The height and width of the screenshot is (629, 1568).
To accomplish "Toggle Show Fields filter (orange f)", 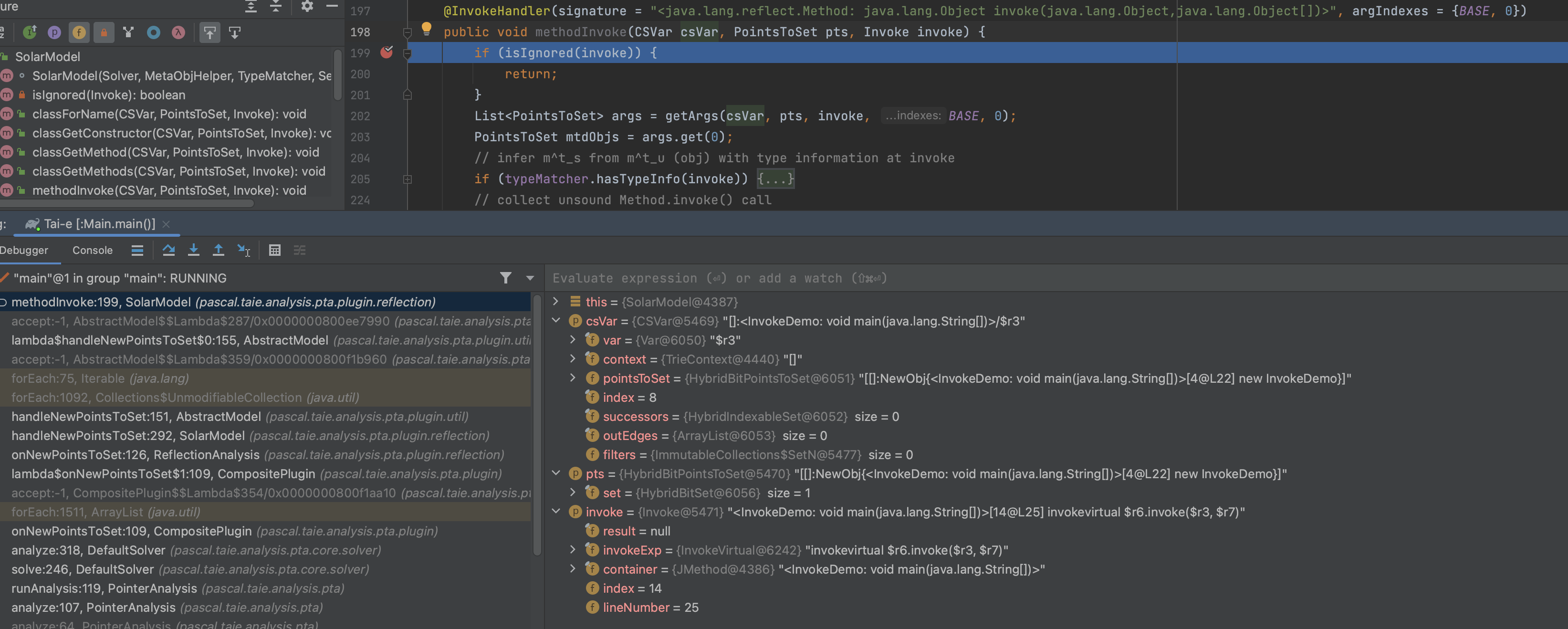I will [x=79, y=32].
